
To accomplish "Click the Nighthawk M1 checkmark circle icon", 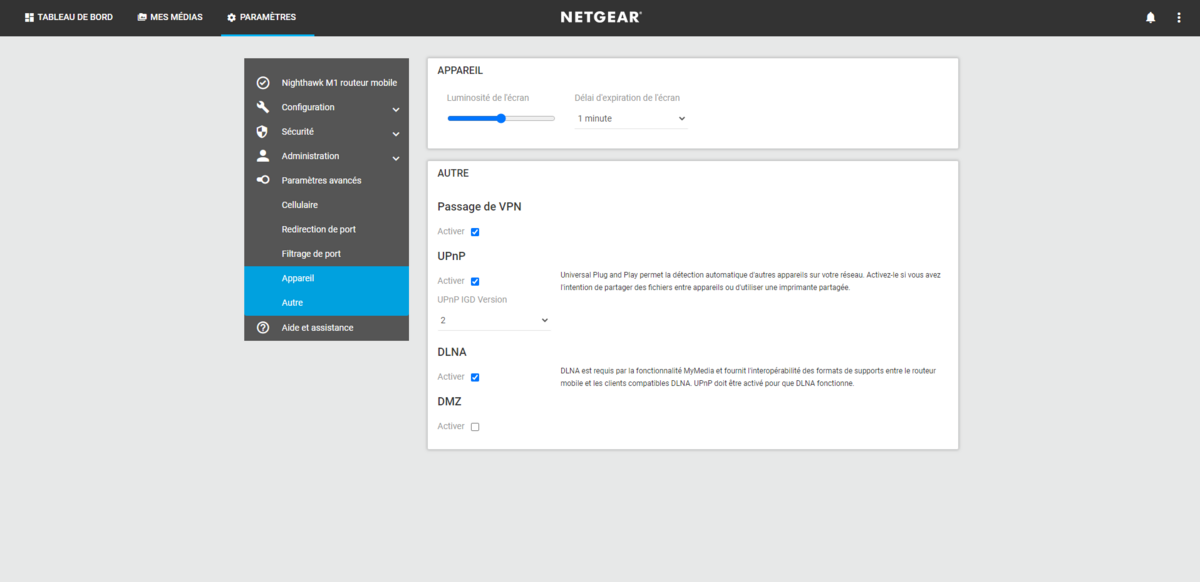I will coord(263,83).
